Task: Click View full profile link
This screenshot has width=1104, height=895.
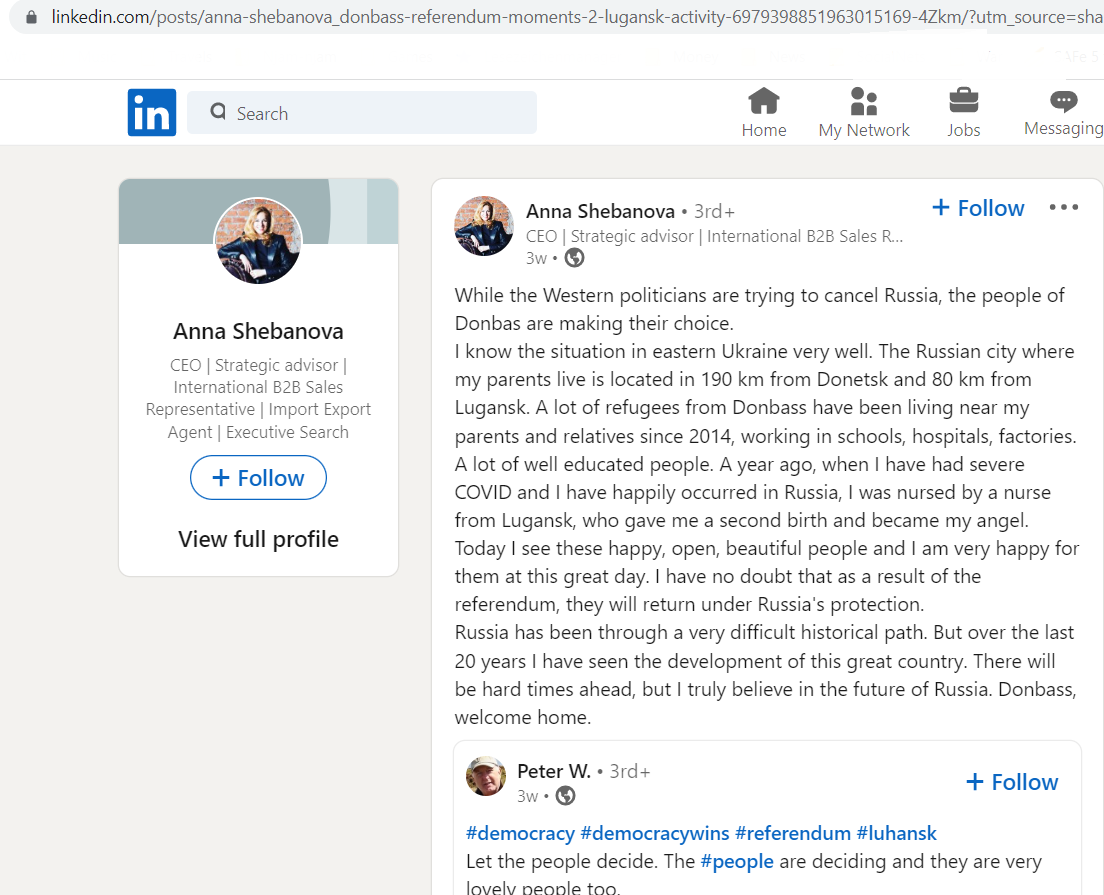Action: (258, 539)
